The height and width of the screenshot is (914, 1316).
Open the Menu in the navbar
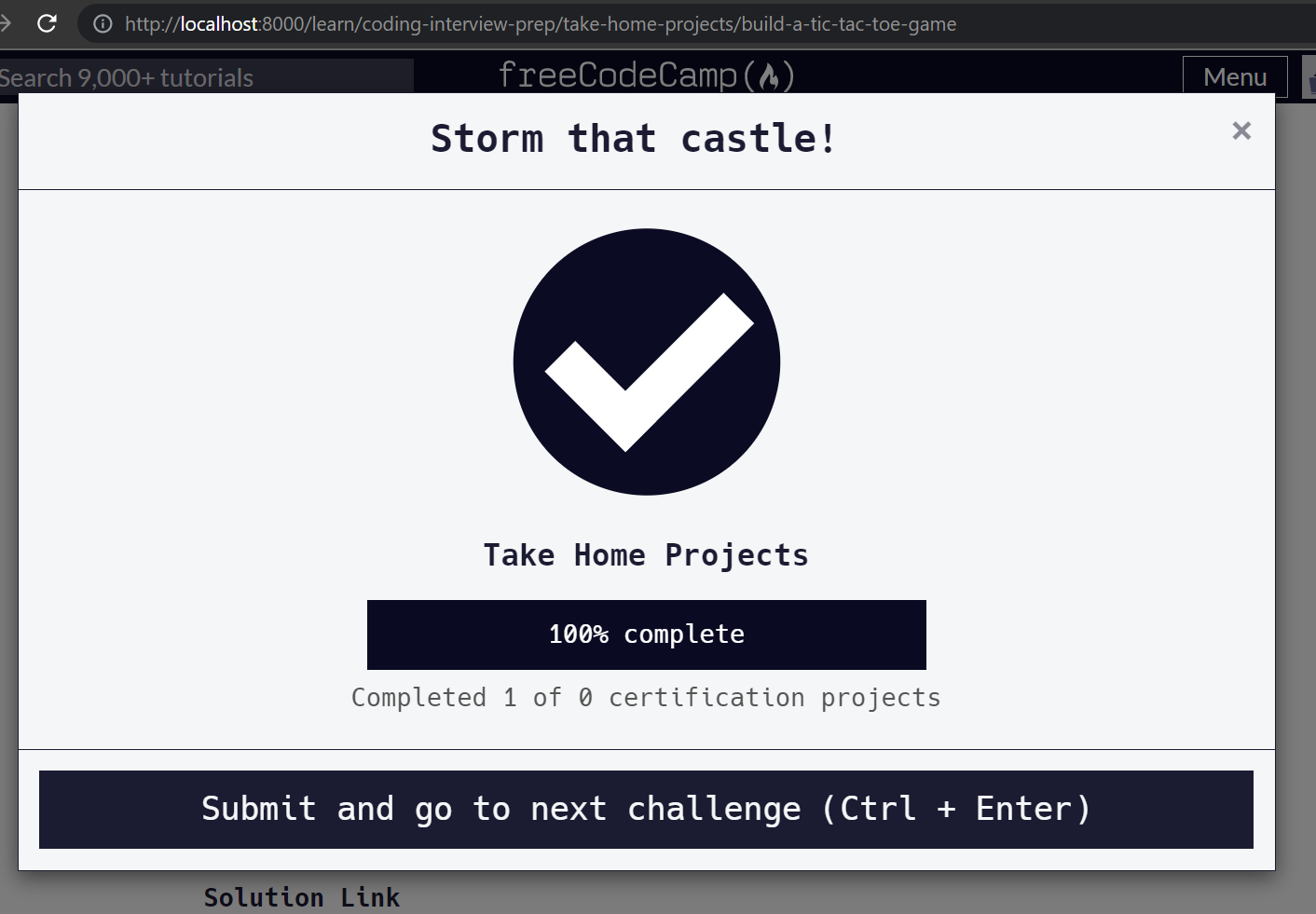[x=1234, y=76]
